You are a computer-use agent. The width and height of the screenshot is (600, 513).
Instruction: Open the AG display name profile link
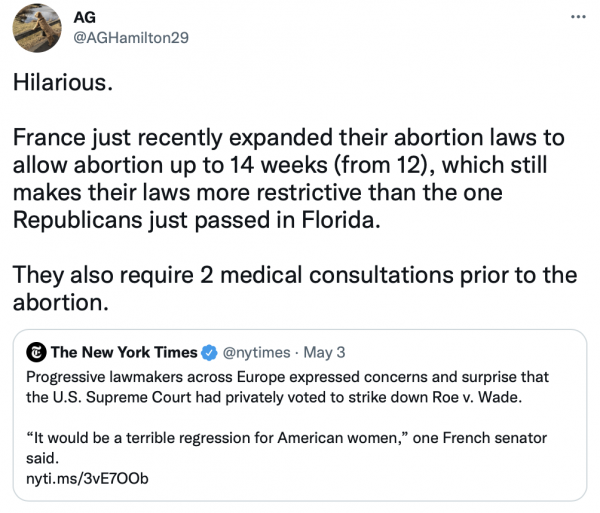(85, 17)
